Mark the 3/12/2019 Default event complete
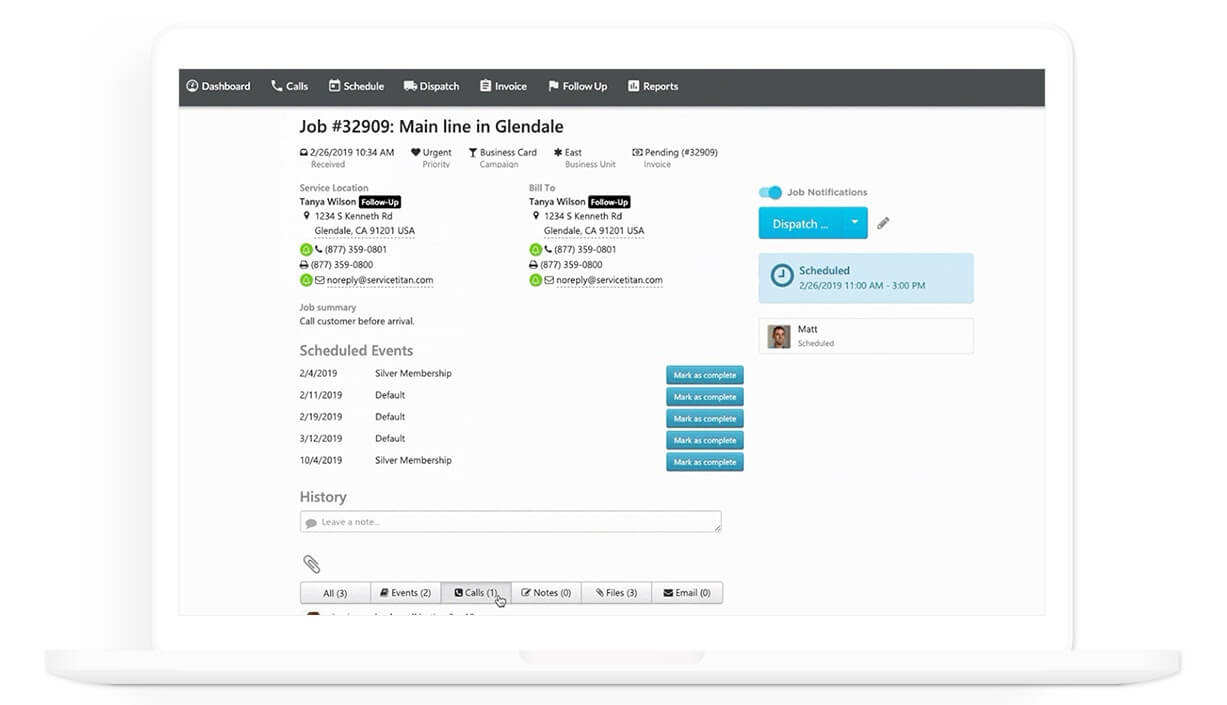1227x705 pixels. click(x=705, y=440)
